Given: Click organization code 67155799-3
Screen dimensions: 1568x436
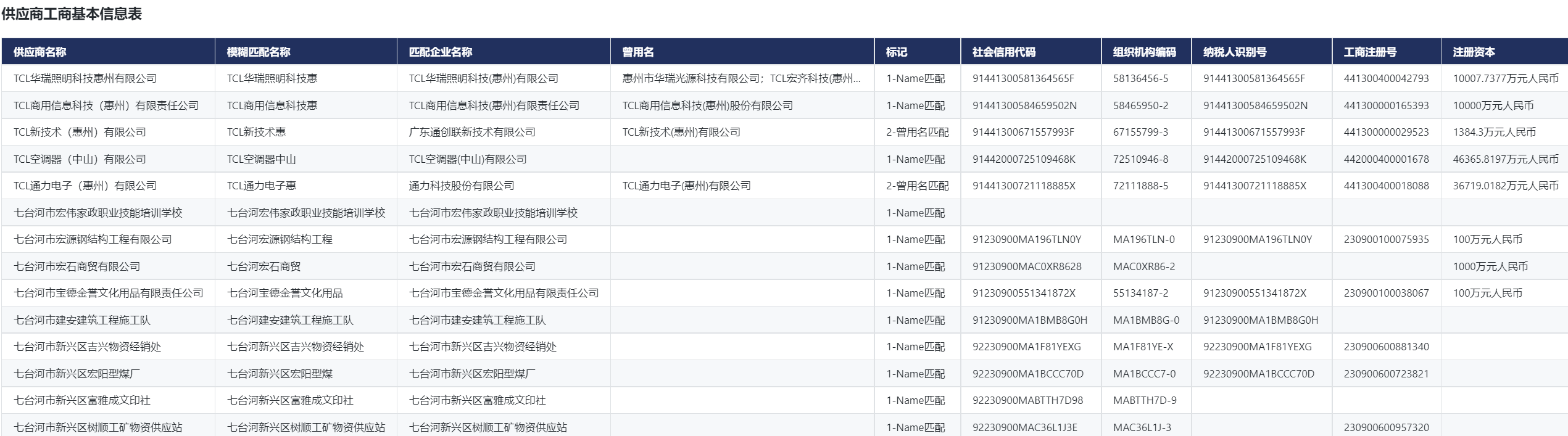Looking at the screenshot, I should tap(1141, 132).
